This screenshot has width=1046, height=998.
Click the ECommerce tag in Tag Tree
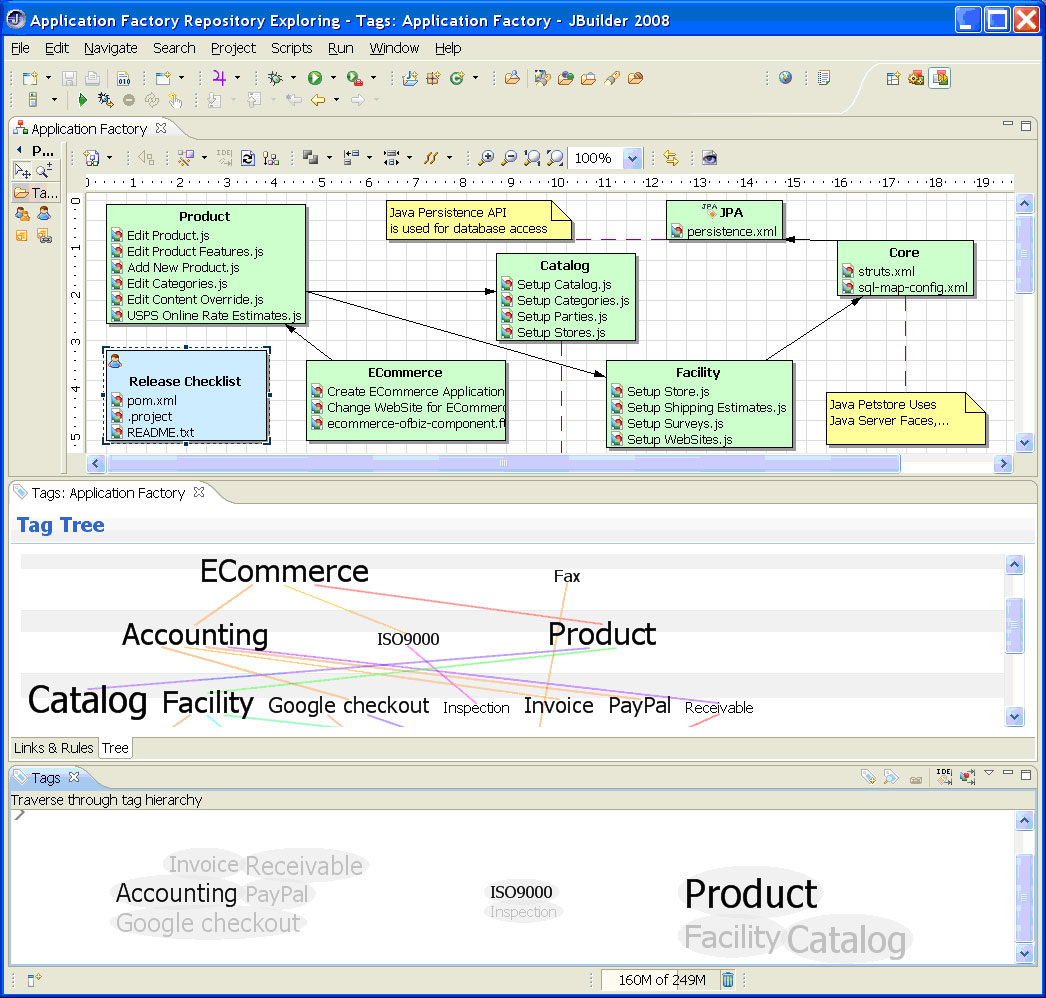[284, 571]
